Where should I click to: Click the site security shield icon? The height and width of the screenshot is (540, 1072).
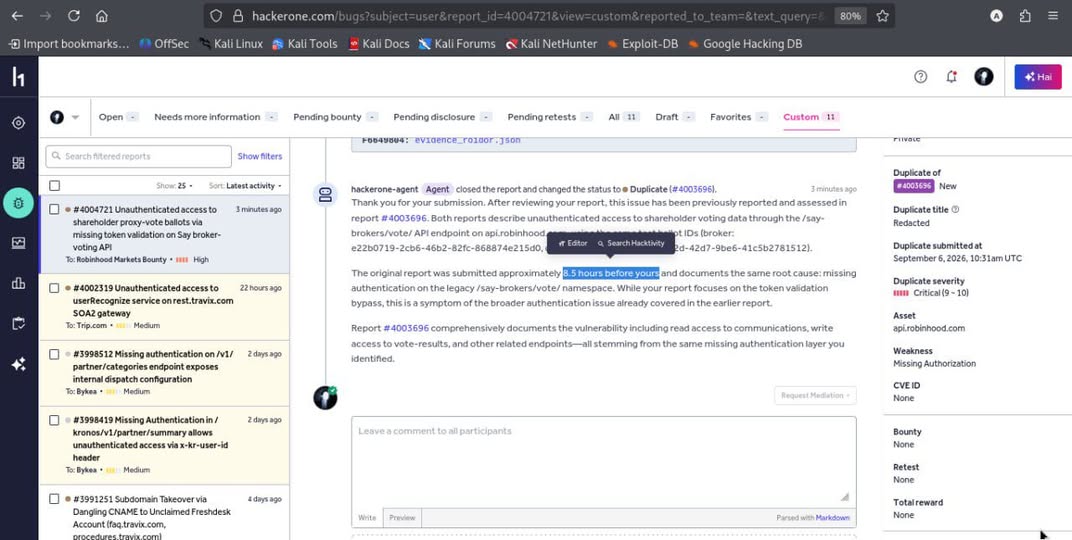[215, 16]
